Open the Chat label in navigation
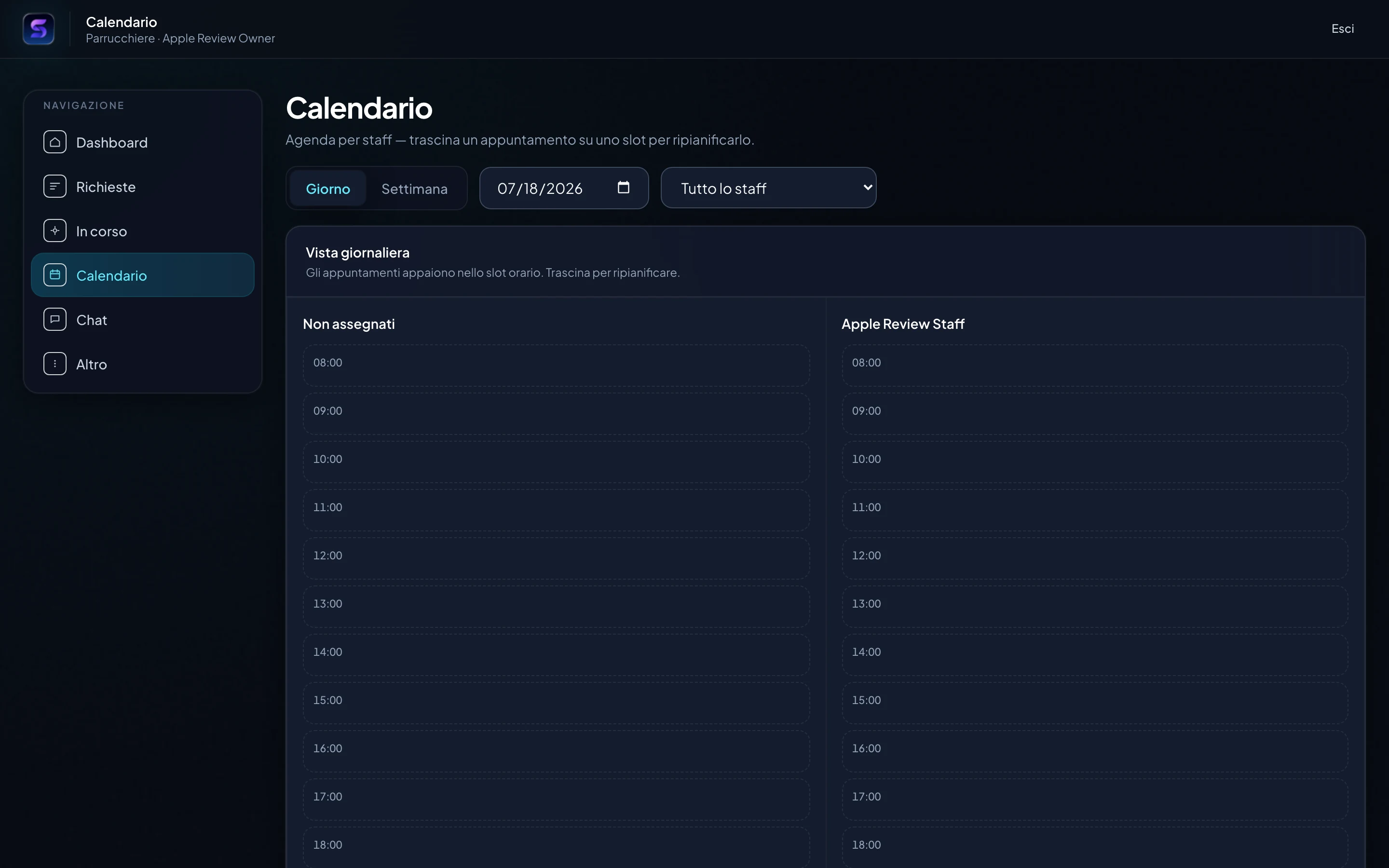Image resolution: width=1389 pixels, height=868 pixels. coord(92,320)
